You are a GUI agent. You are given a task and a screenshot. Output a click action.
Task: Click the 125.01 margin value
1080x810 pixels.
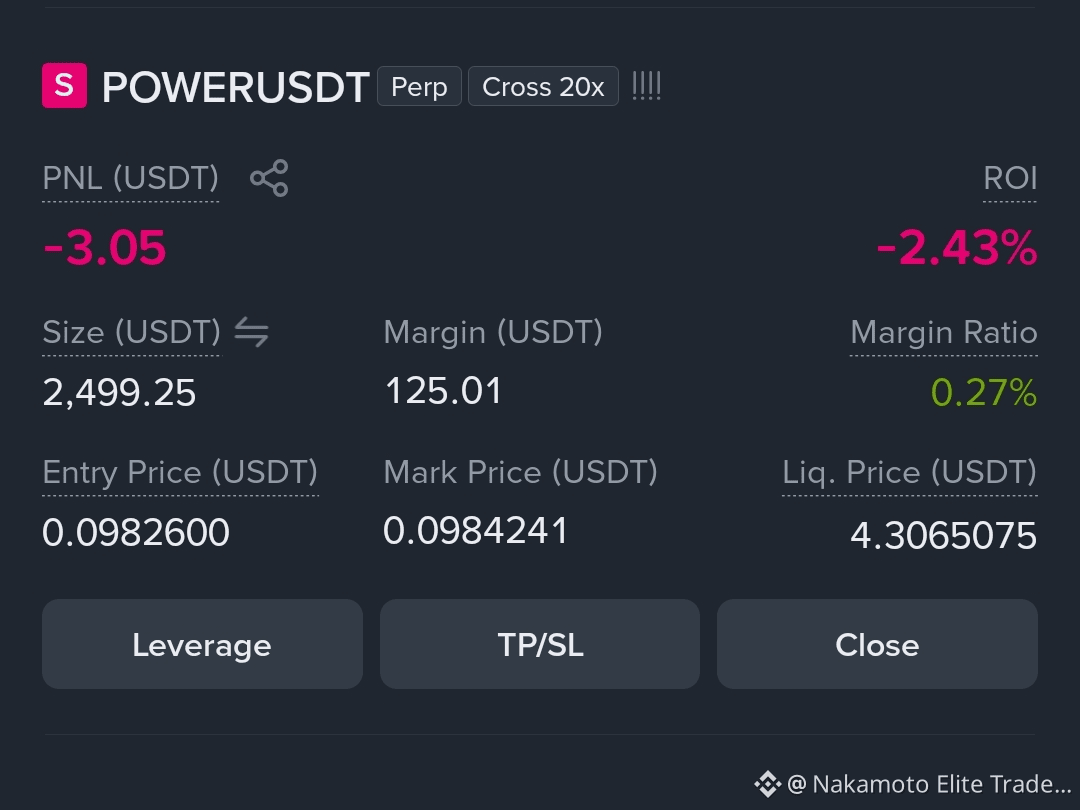[x=443, y=391]
